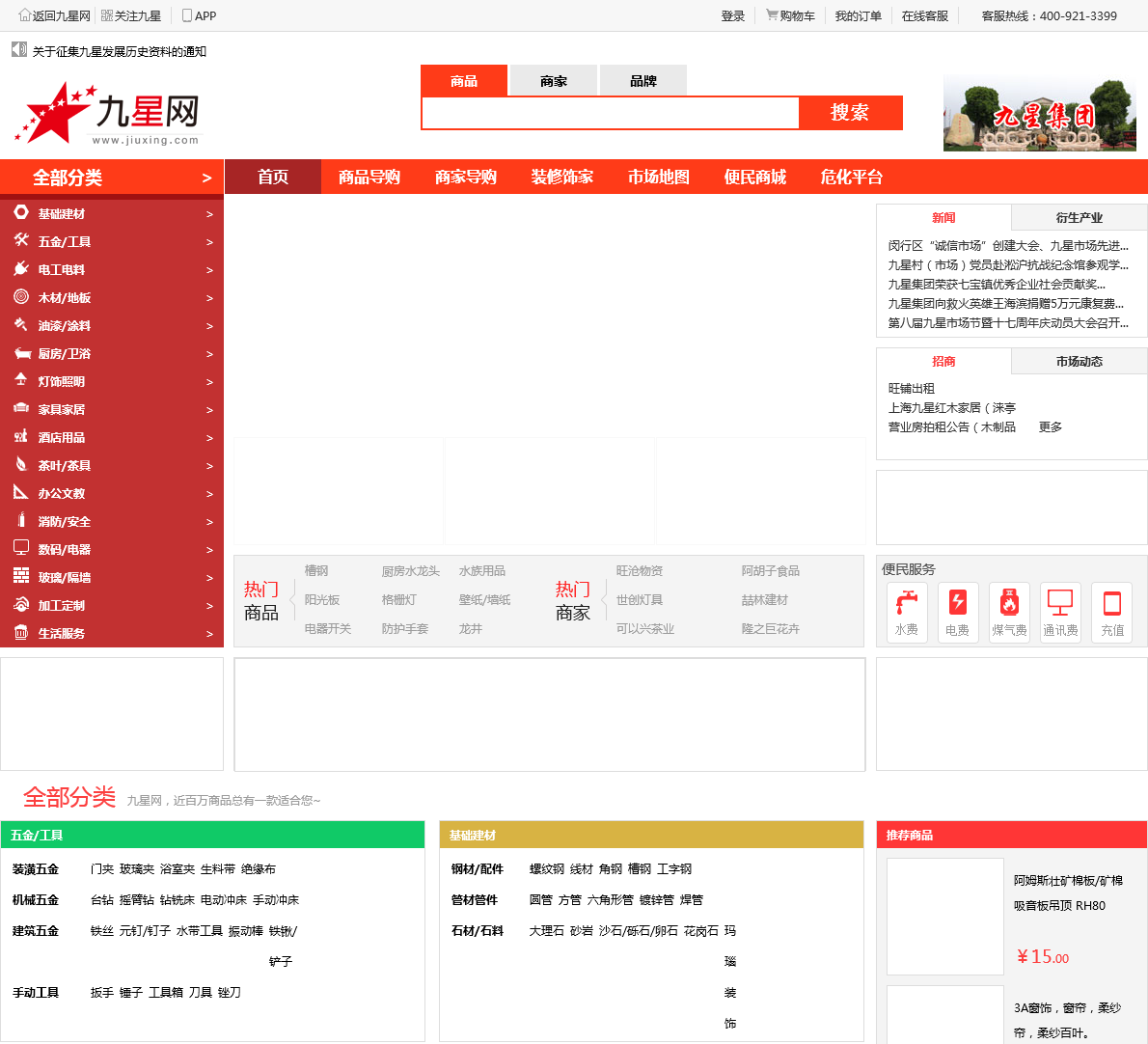Click the shopping cart icon 购物车

(x=772, y=14)
